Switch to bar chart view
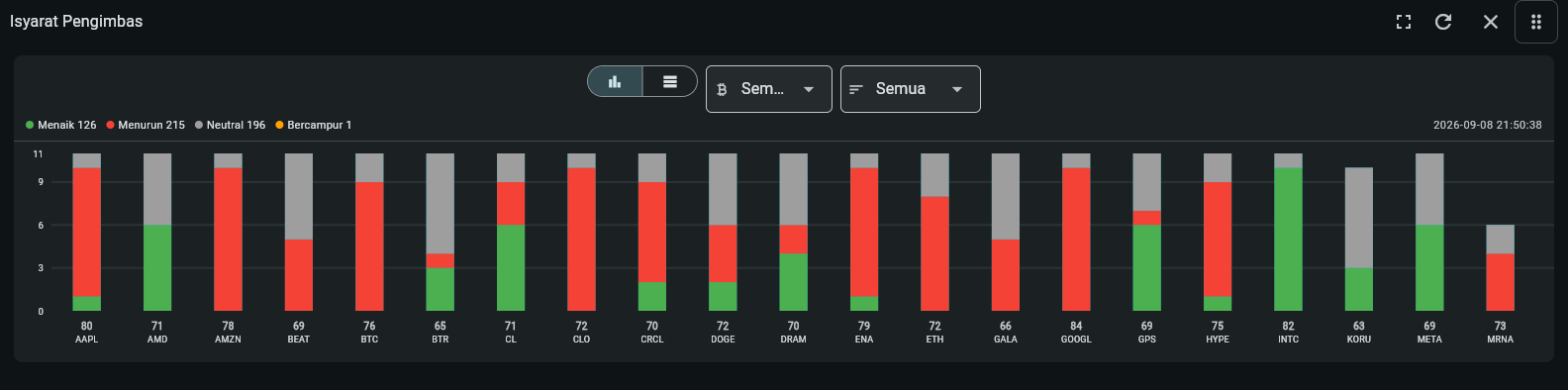The width and height of the screenshot is (1568, 390). [x=615, y=81]
